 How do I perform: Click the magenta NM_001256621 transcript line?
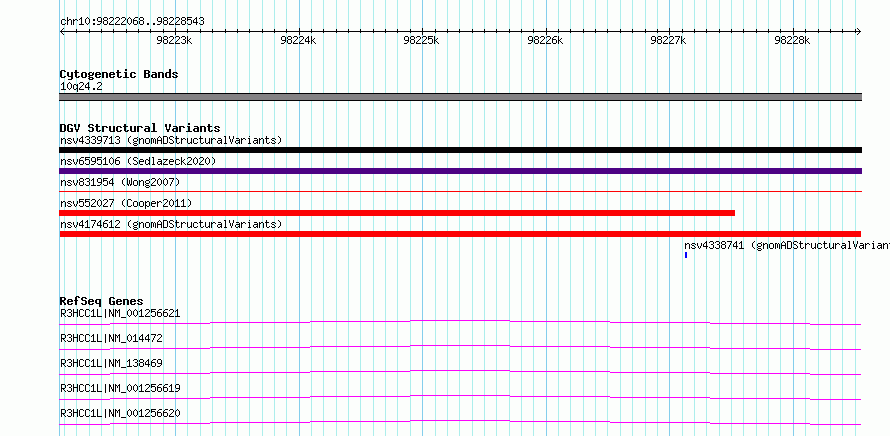[x=460, y=322]
